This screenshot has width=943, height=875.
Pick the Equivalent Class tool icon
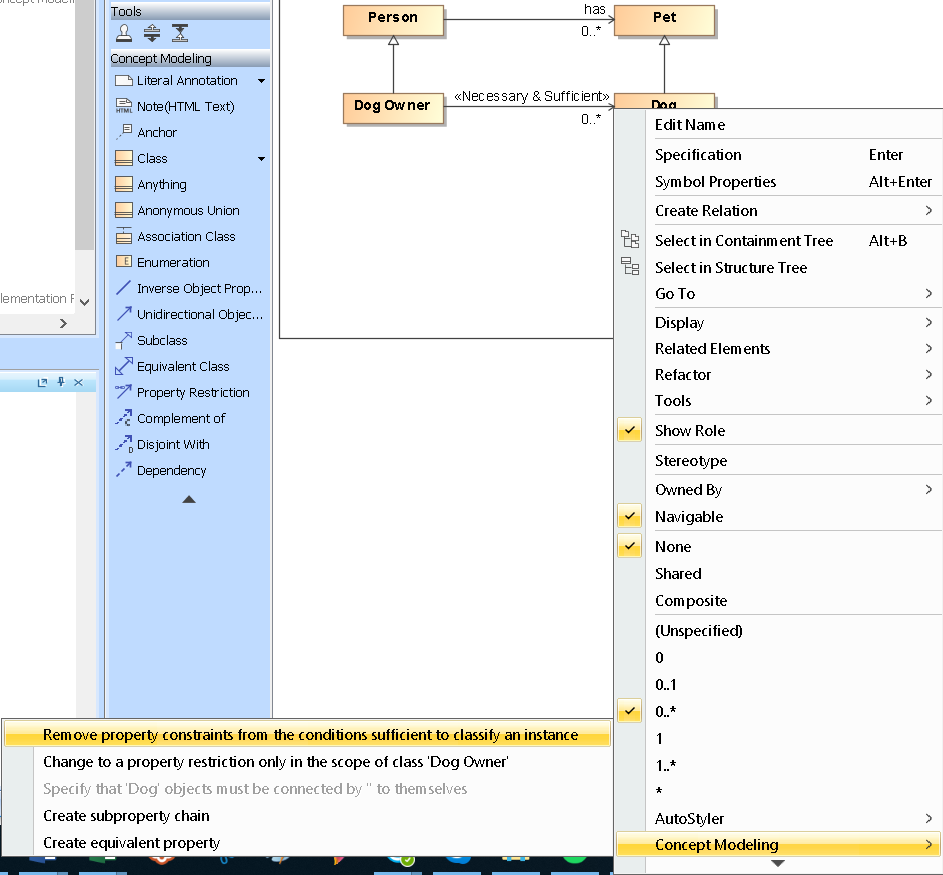pyautogui.click(x=124, y=367)
